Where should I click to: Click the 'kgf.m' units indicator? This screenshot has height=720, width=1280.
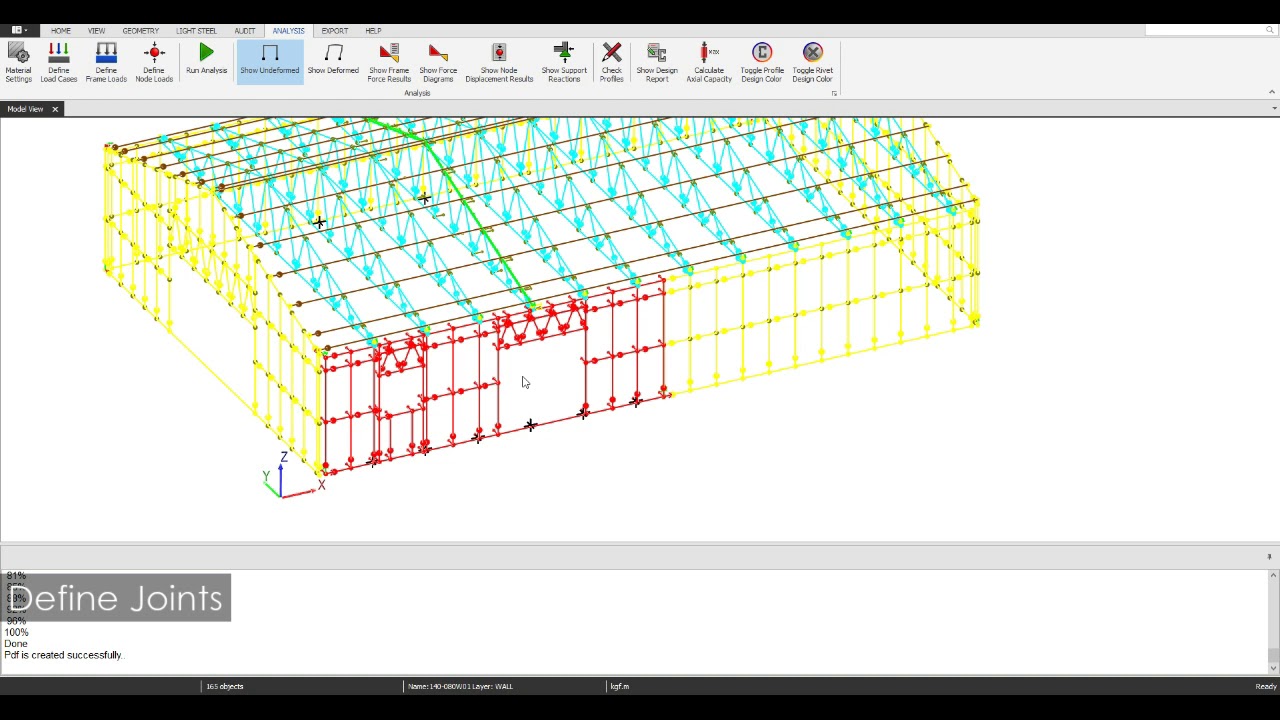click(x=620, y=686)
